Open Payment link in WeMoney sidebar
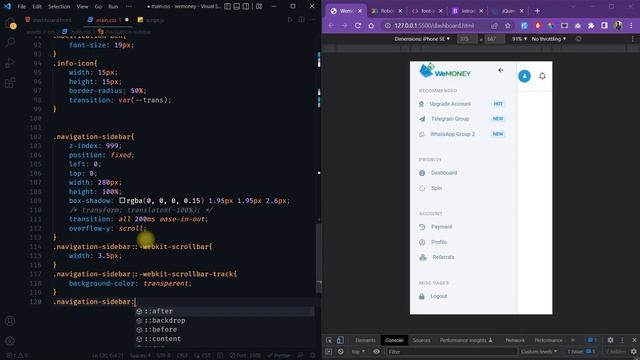The width and height of the screenshot is (640, 360). click(441, 227)
